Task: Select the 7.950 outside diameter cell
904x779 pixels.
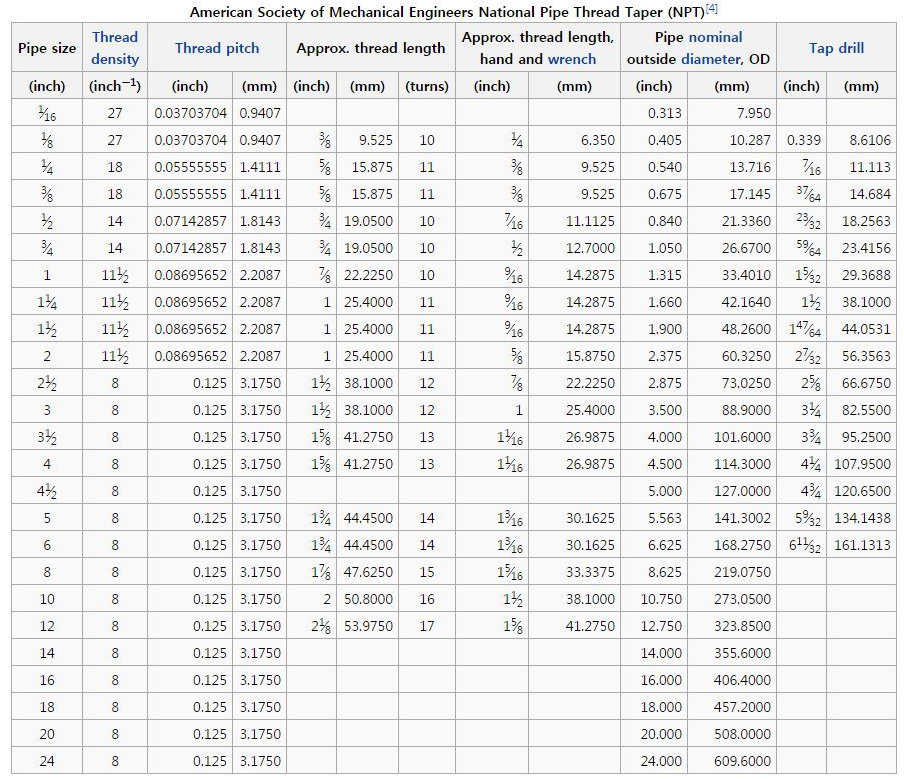Action: pyautogui.click(x=732, y=113)
